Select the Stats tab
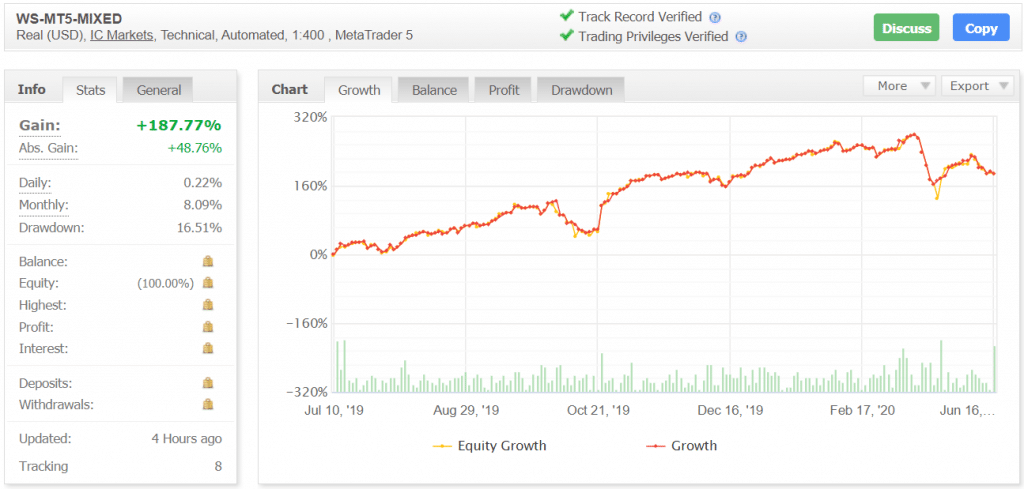1024x489 pixels. coord(90,90)
